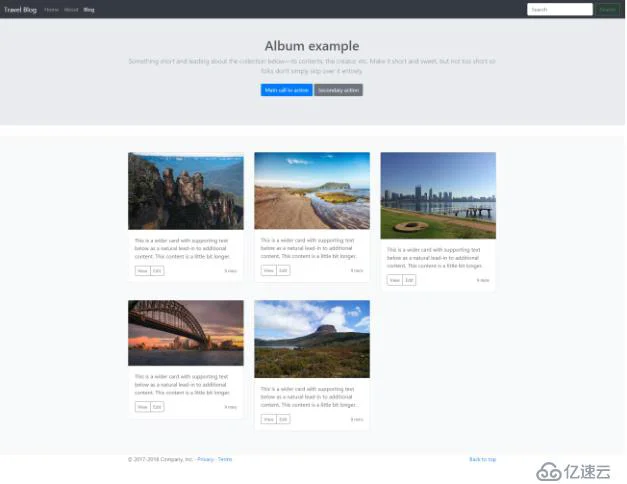Click View on the harbour bridge card
Image resolution: width=627 pixels, height=484 pixels.
[x=142, y=407]
